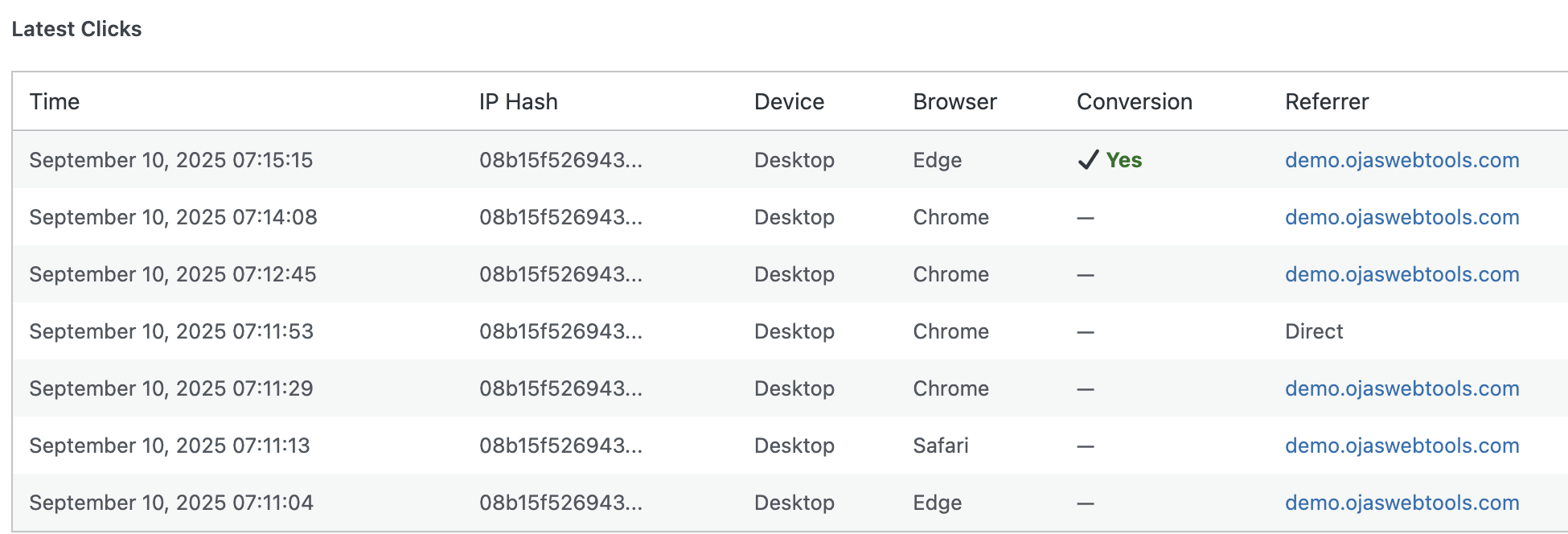Screen dimensions: 1568x534
Task: Click the Latest Clicks section heading
Action: [x=76, y=29]
